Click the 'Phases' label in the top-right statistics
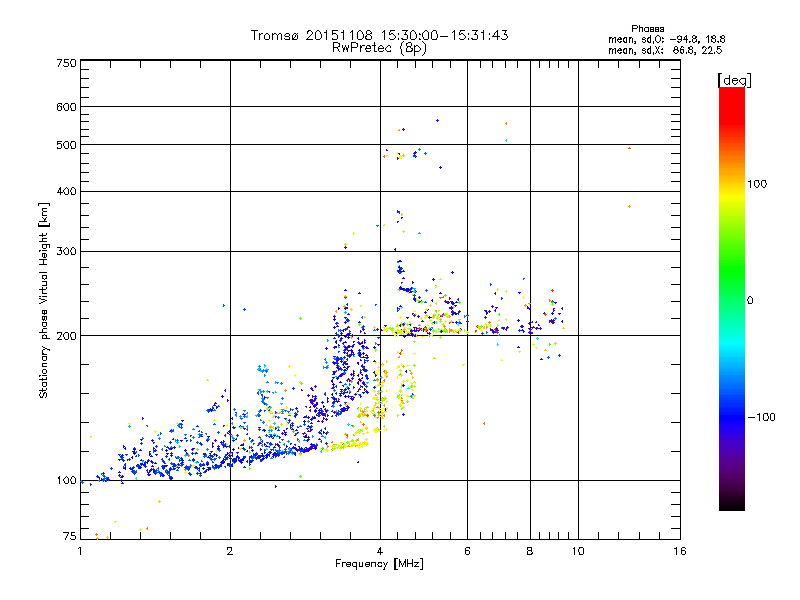800x600 pixels. pos(647,29)
